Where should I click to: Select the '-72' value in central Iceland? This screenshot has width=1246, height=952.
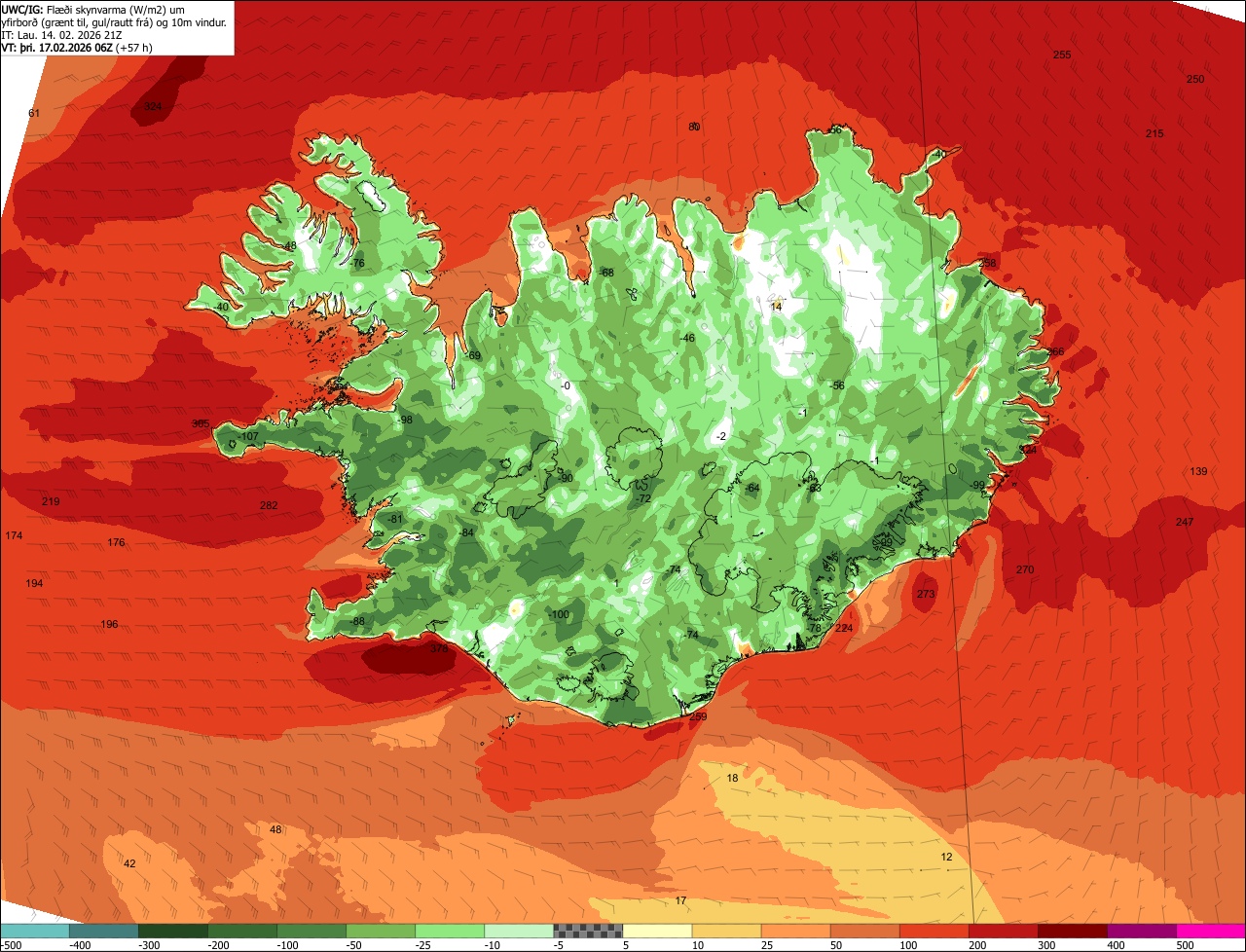[x=641, y=498]
